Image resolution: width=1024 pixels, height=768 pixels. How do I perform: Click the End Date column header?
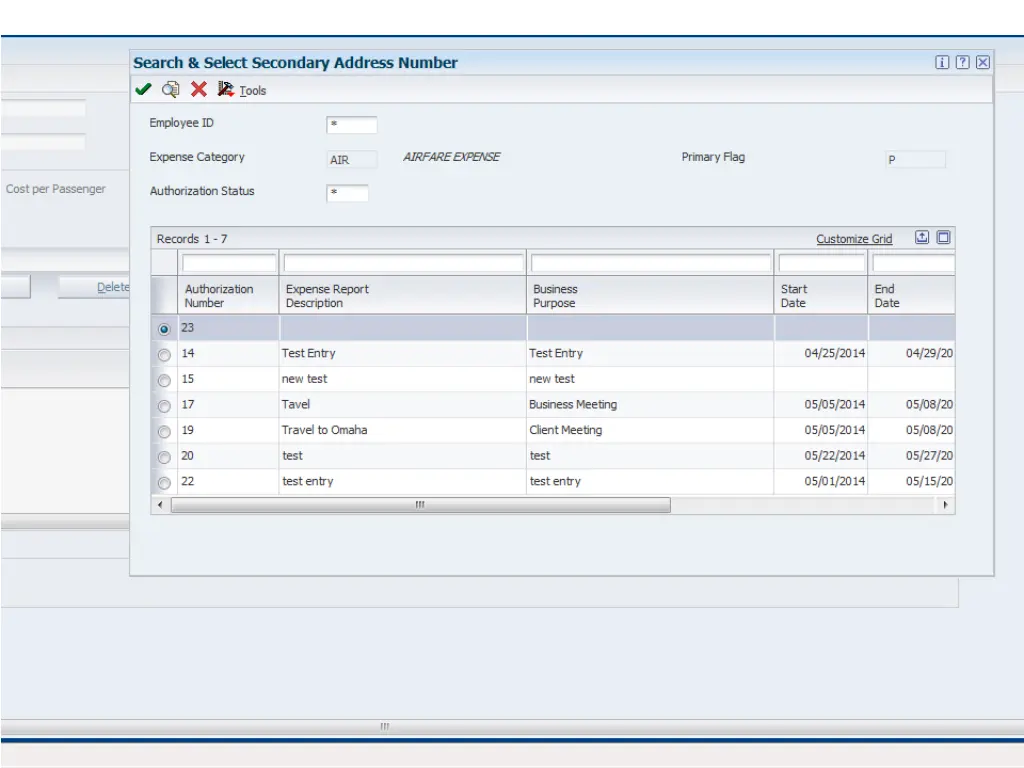(x=912, y=295)
